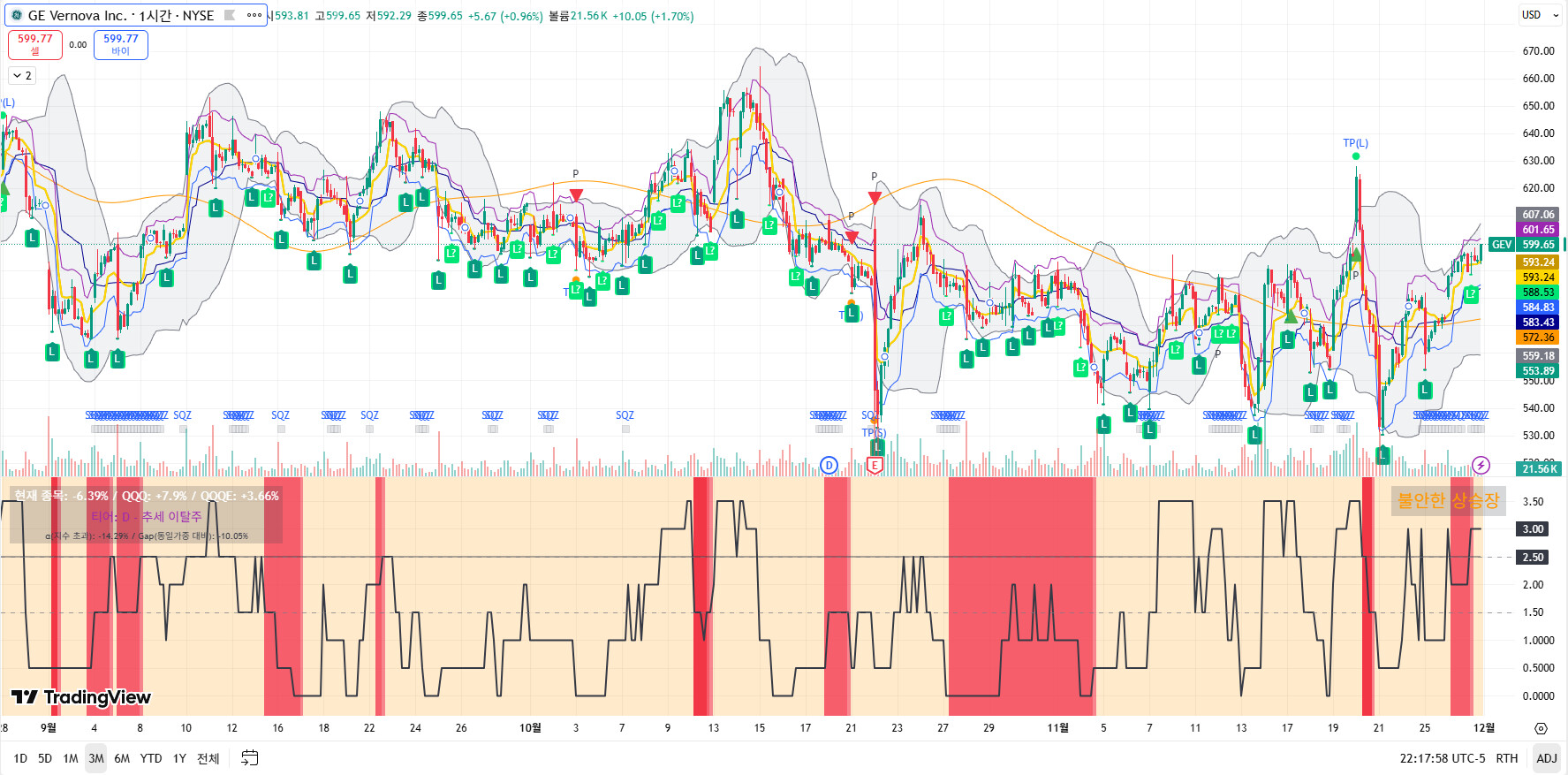This screenshot has width=1568, height=775.
Task: Click the 12월 date label on time axis
Action: [1484, 728]
